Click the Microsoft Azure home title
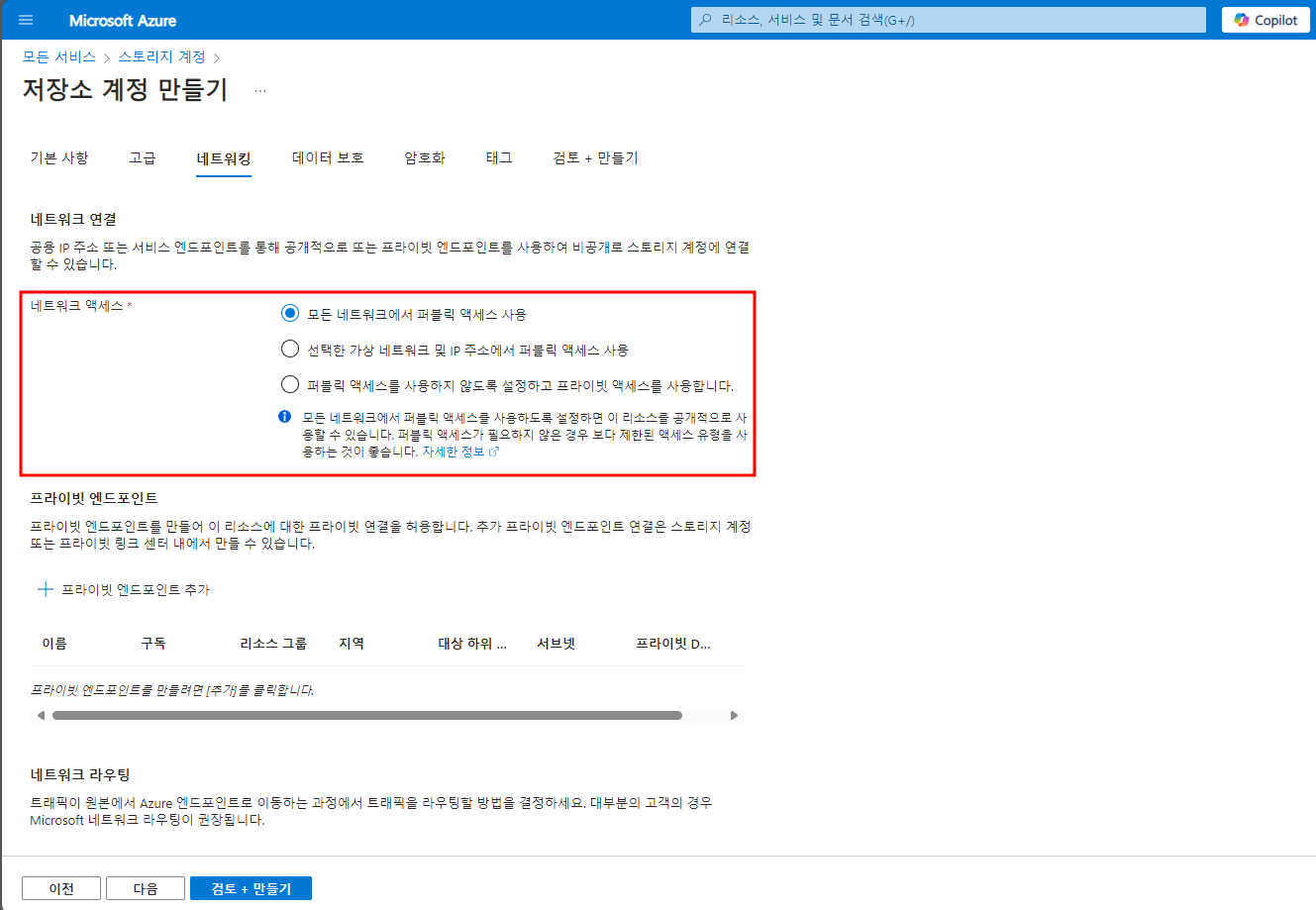 coord(123,20)
